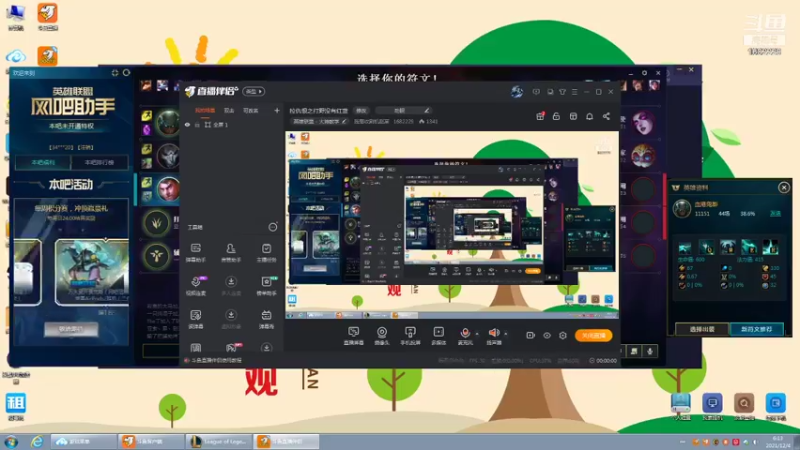Screen dimensions: 800x450
Task: Click the share icon in streaming app
Action: [606, 116]
